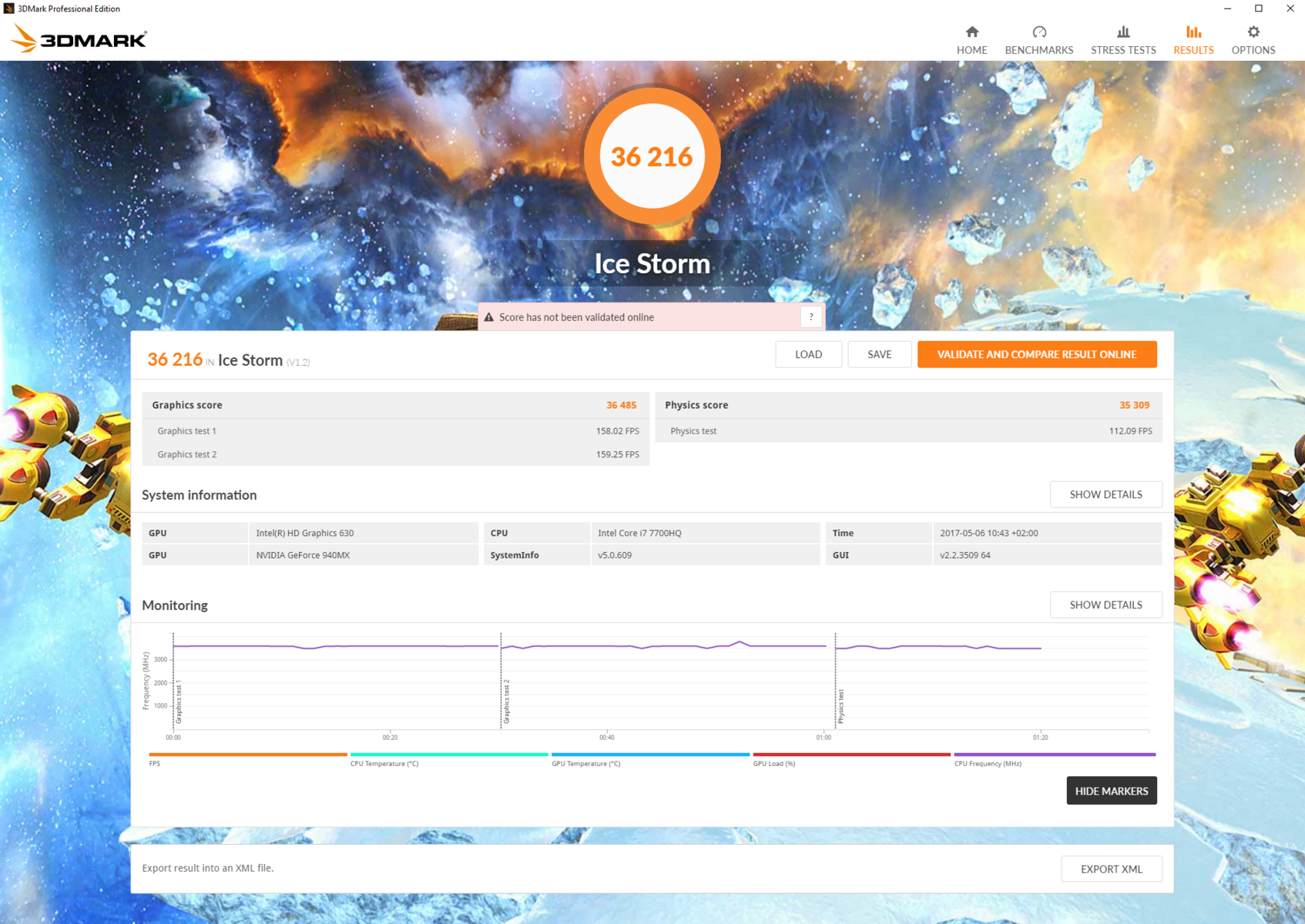
Task: Click the EXPORT XML button
Action: 1111,869
